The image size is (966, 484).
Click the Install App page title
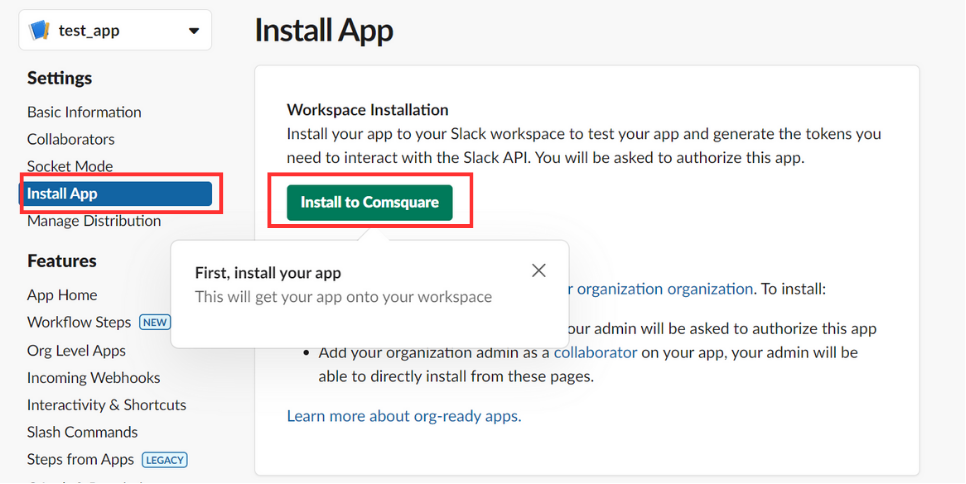point(324,31)
